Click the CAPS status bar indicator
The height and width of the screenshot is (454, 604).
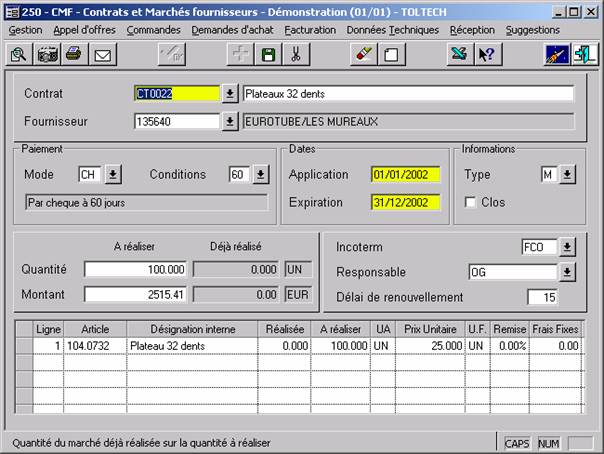pyautogui.click(x=517, y=444)
